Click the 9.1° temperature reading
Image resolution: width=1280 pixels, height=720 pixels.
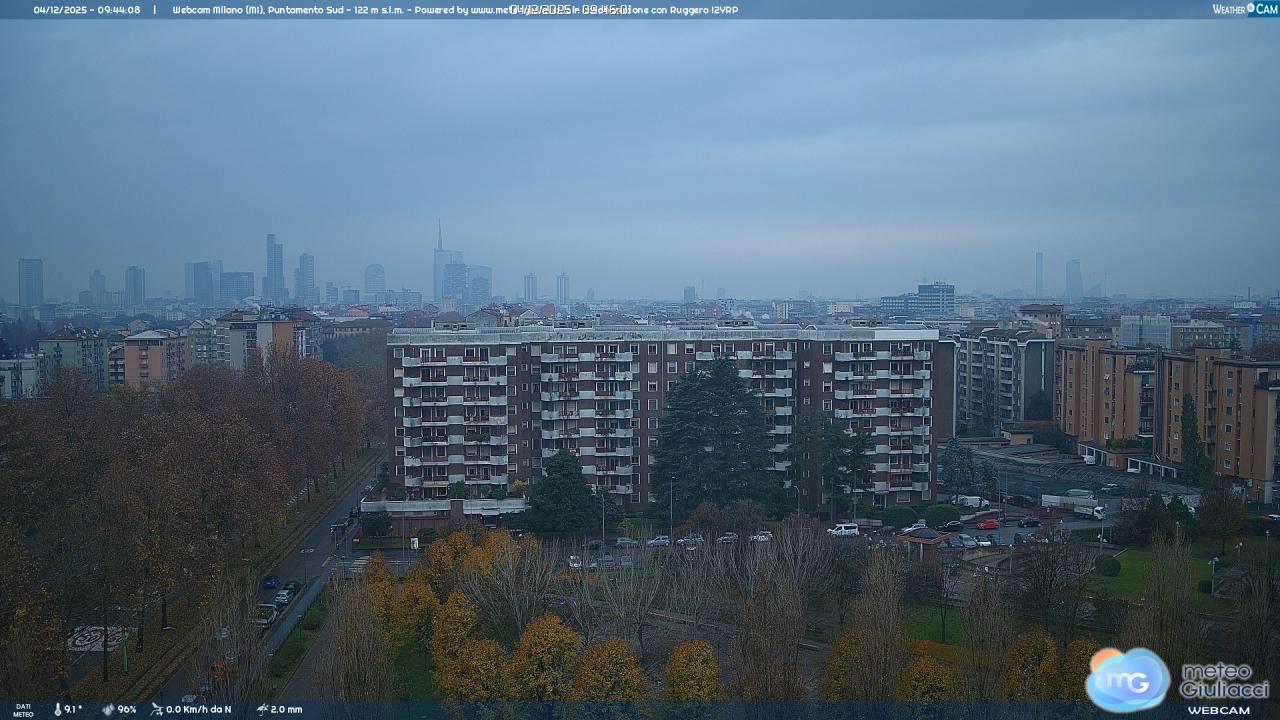point(74,709)
